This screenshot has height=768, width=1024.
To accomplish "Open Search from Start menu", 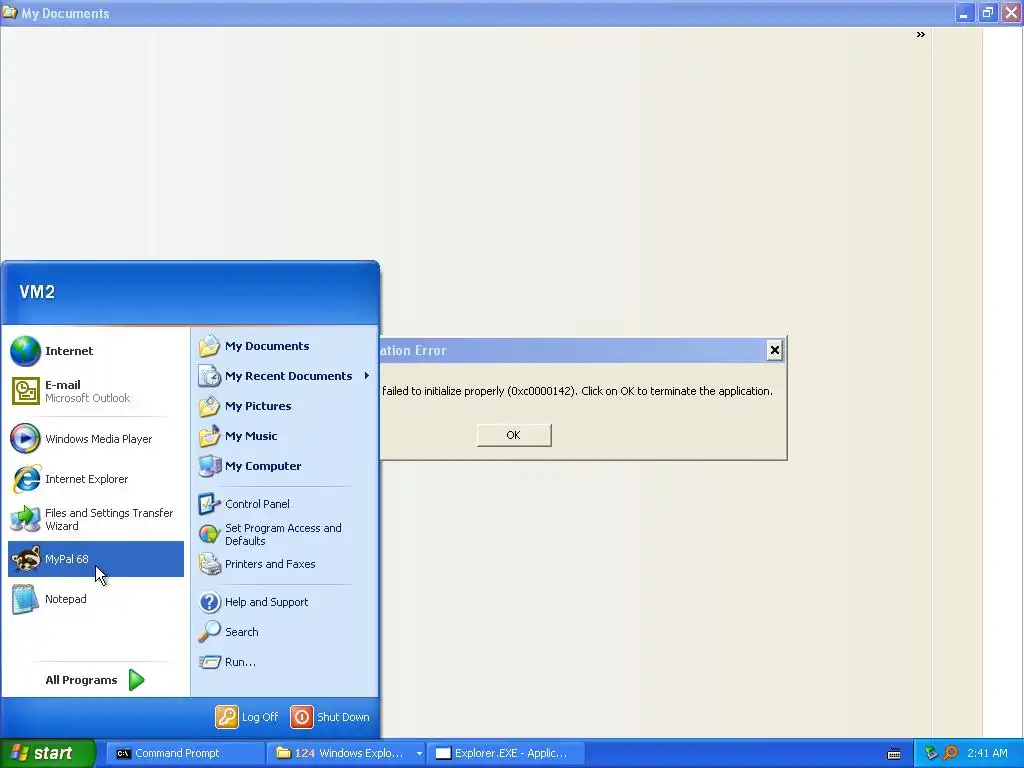I will click(x=284, y=632).
